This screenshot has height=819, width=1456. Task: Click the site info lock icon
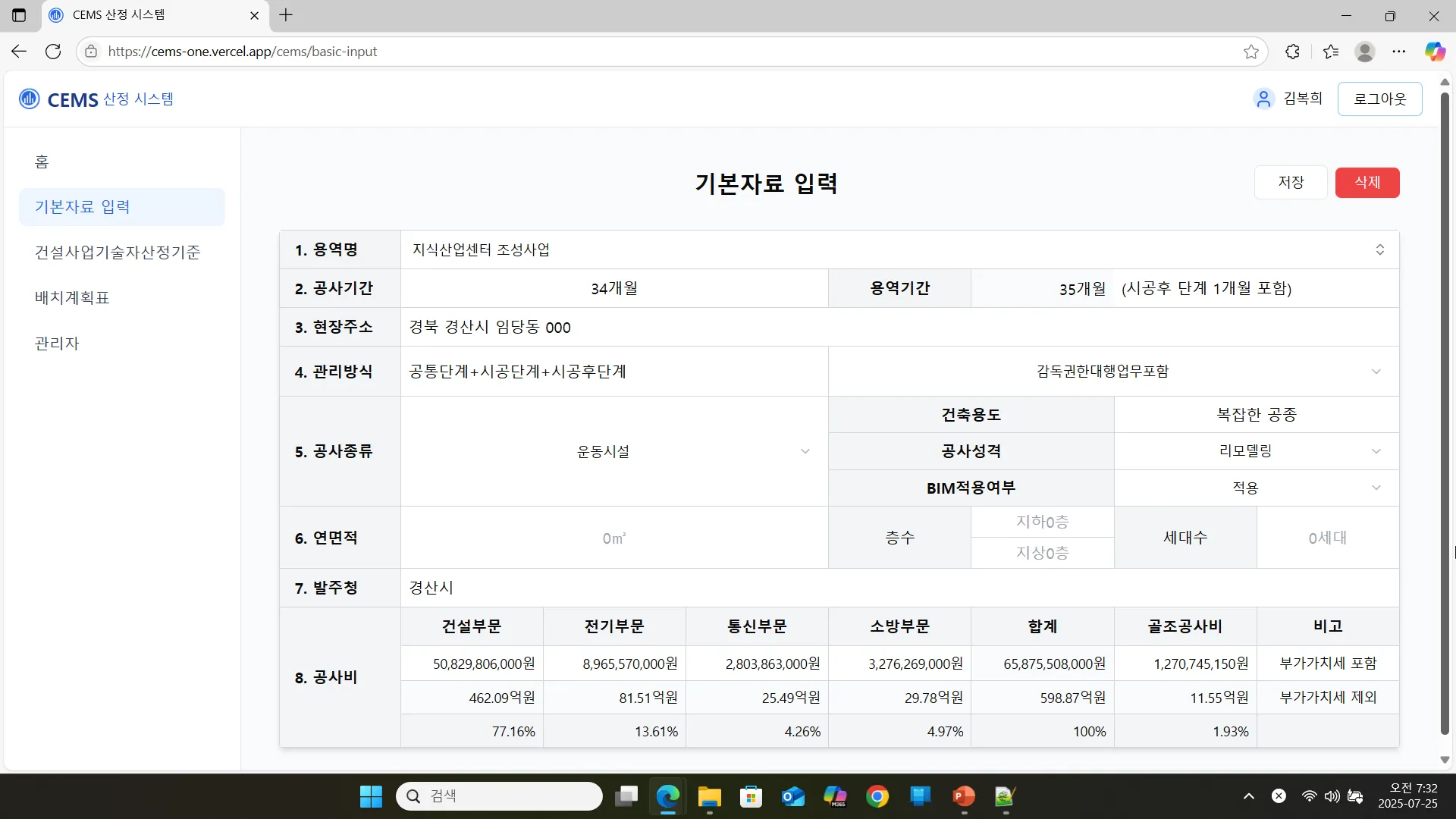coord(91,52)
